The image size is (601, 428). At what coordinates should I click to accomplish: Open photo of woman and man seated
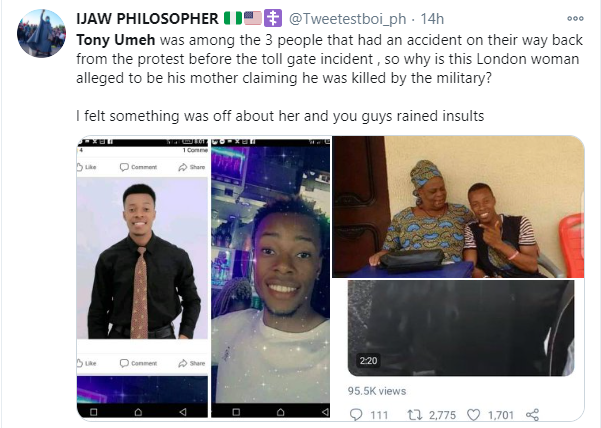point(458,207)
